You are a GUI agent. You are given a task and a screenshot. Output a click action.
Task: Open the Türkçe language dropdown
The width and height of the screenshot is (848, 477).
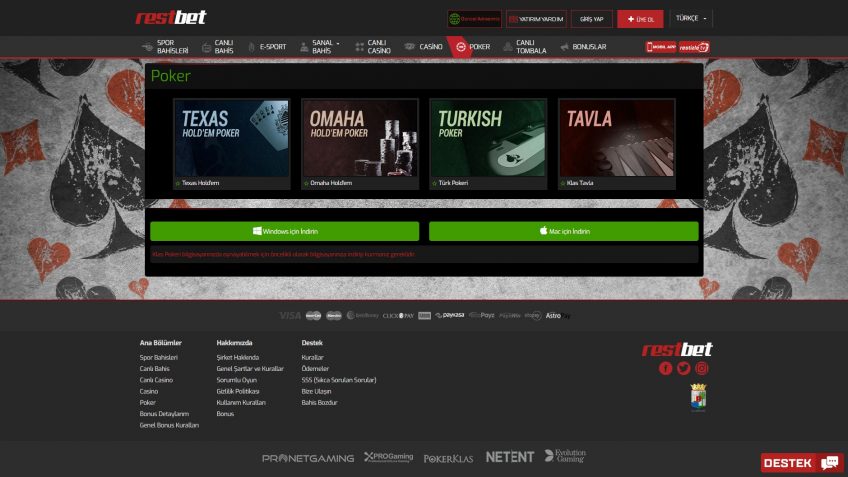[691, 18]
